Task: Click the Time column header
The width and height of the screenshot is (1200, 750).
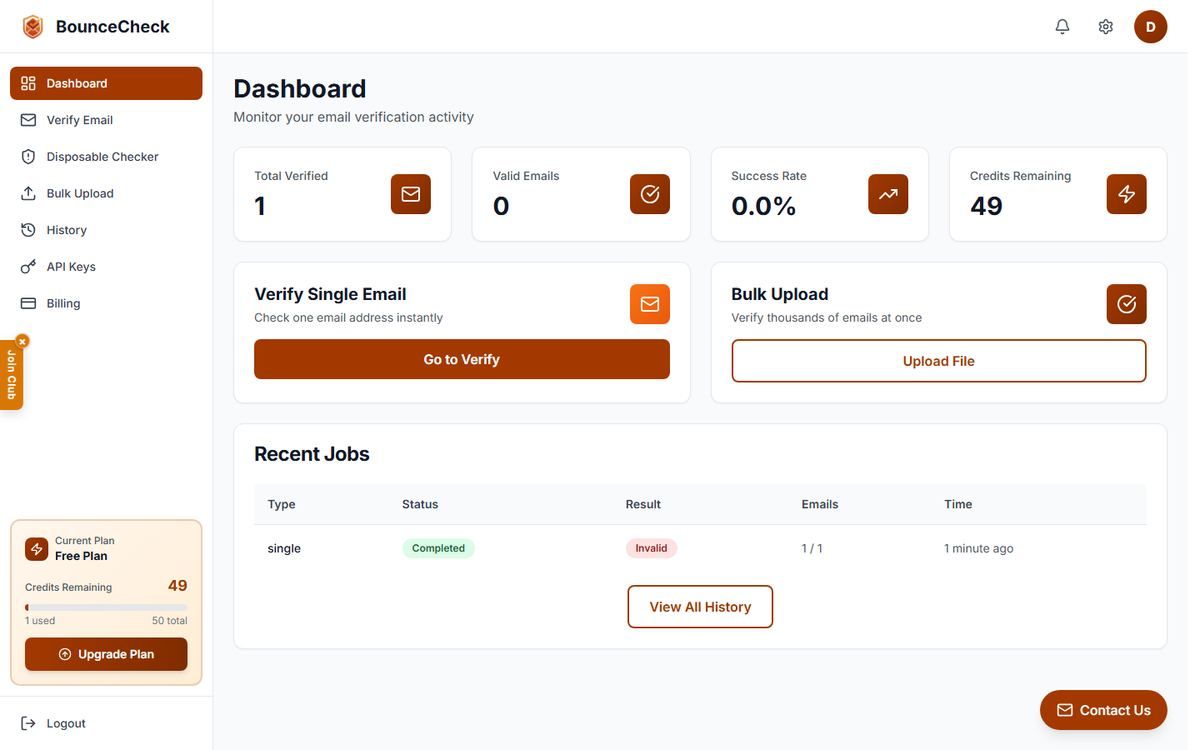Action: [958, 504]
